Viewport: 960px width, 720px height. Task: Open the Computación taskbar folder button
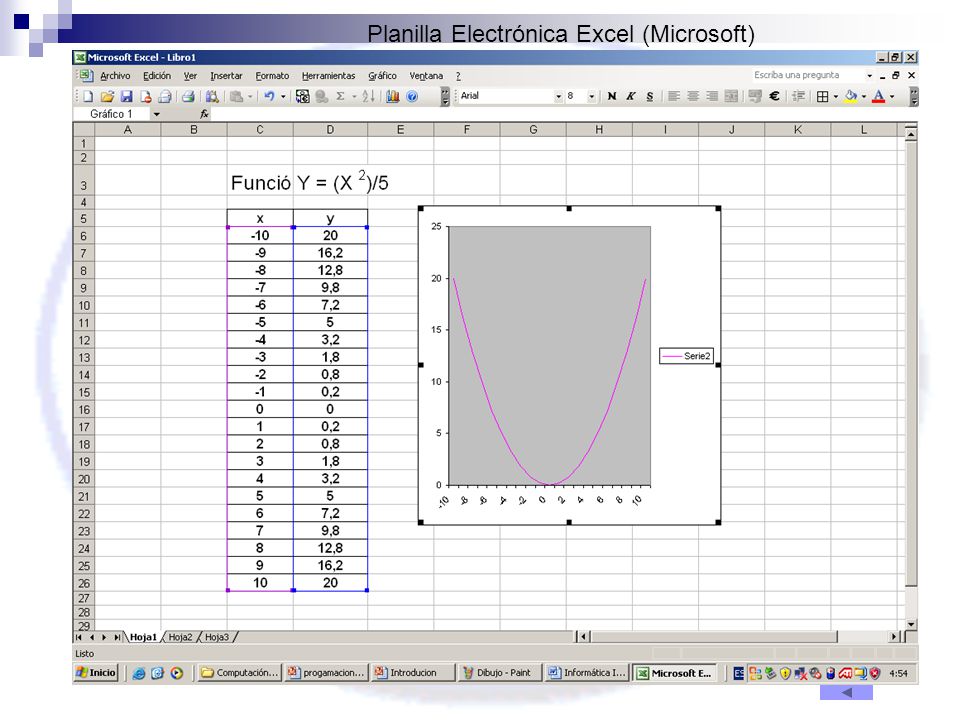click(239, 673)
